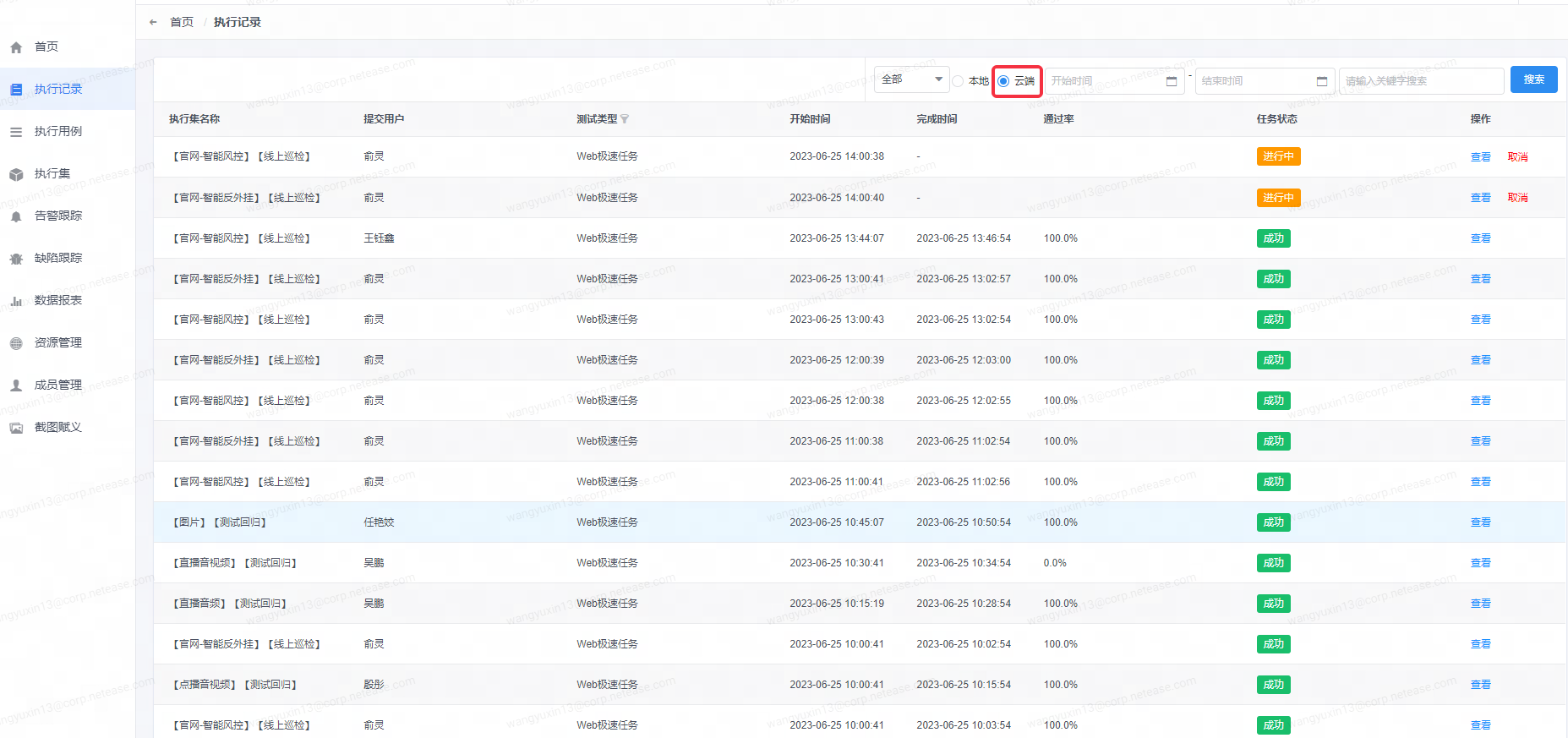The height and width of the screenshot is (738, 1568).
Task: Open 成员管理 from the sidebar
Action: 57,385
